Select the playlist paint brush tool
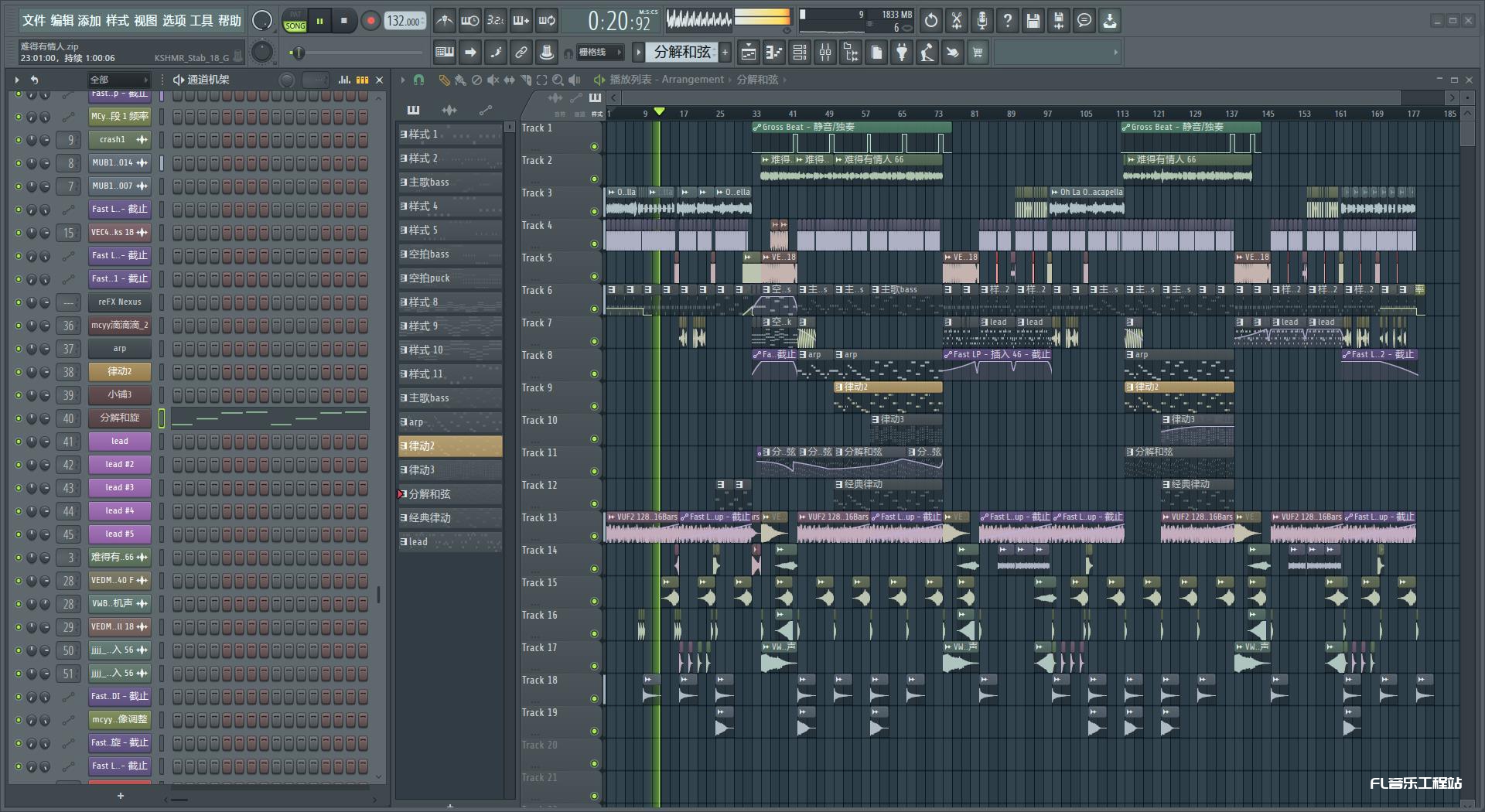The width and height of the screenshot is (1485, 812). point(460,80)
